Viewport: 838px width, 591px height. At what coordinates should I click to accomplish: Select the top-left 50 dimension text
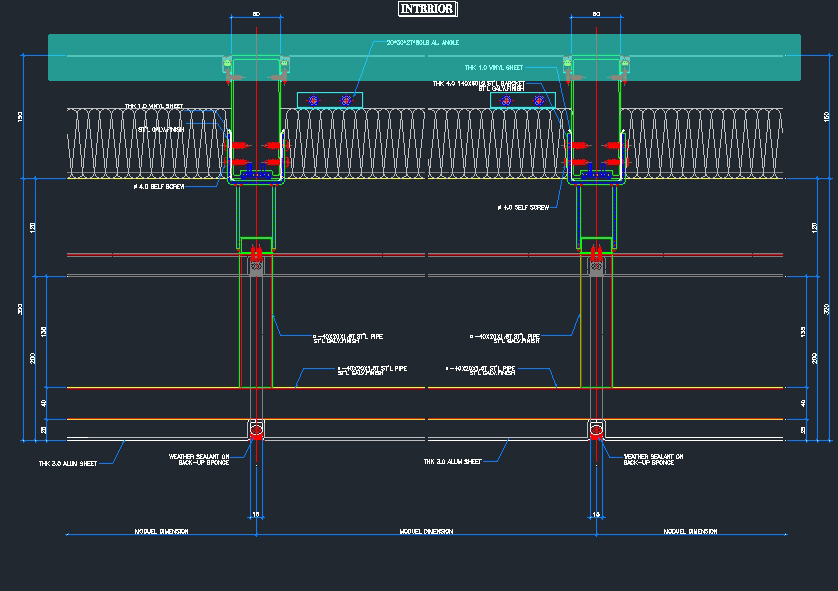[256, 14]
